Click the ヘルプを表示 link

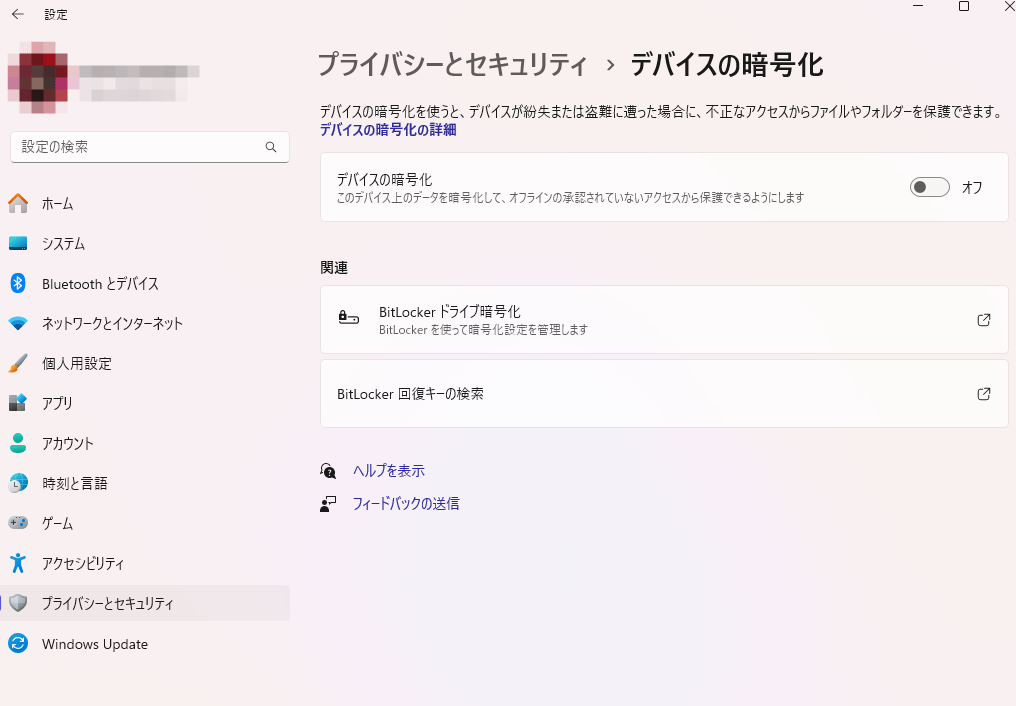click(x=387, y=470)
